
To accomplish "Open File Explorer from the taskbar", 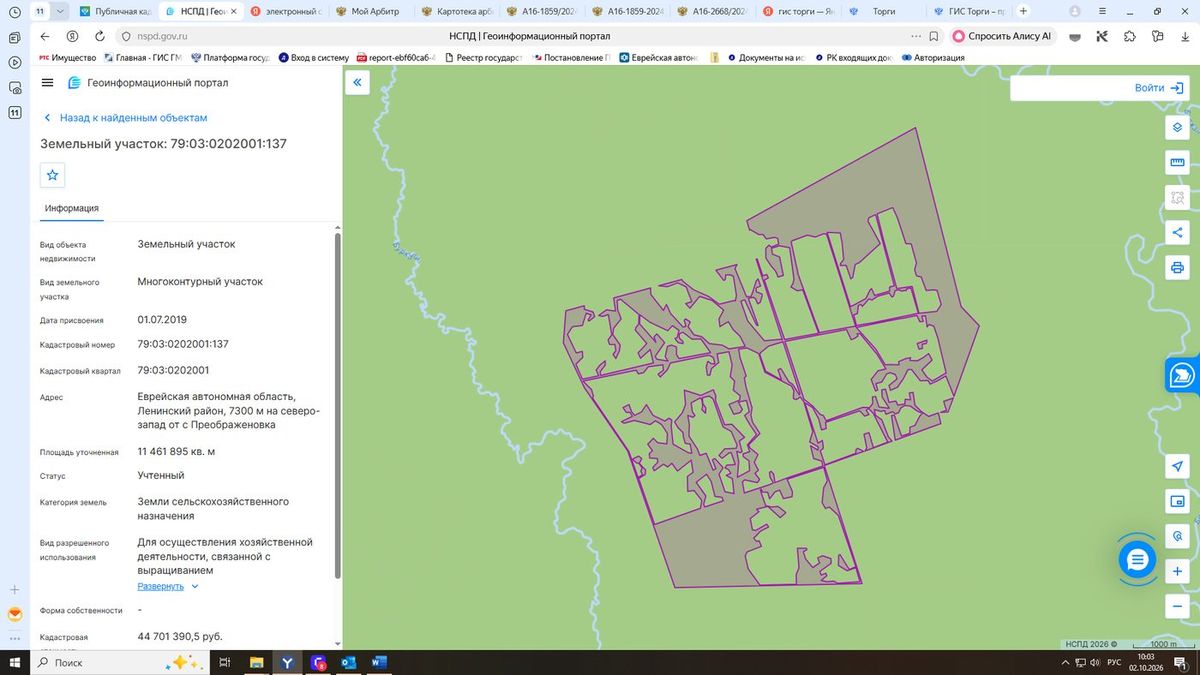I will (257, 663).
